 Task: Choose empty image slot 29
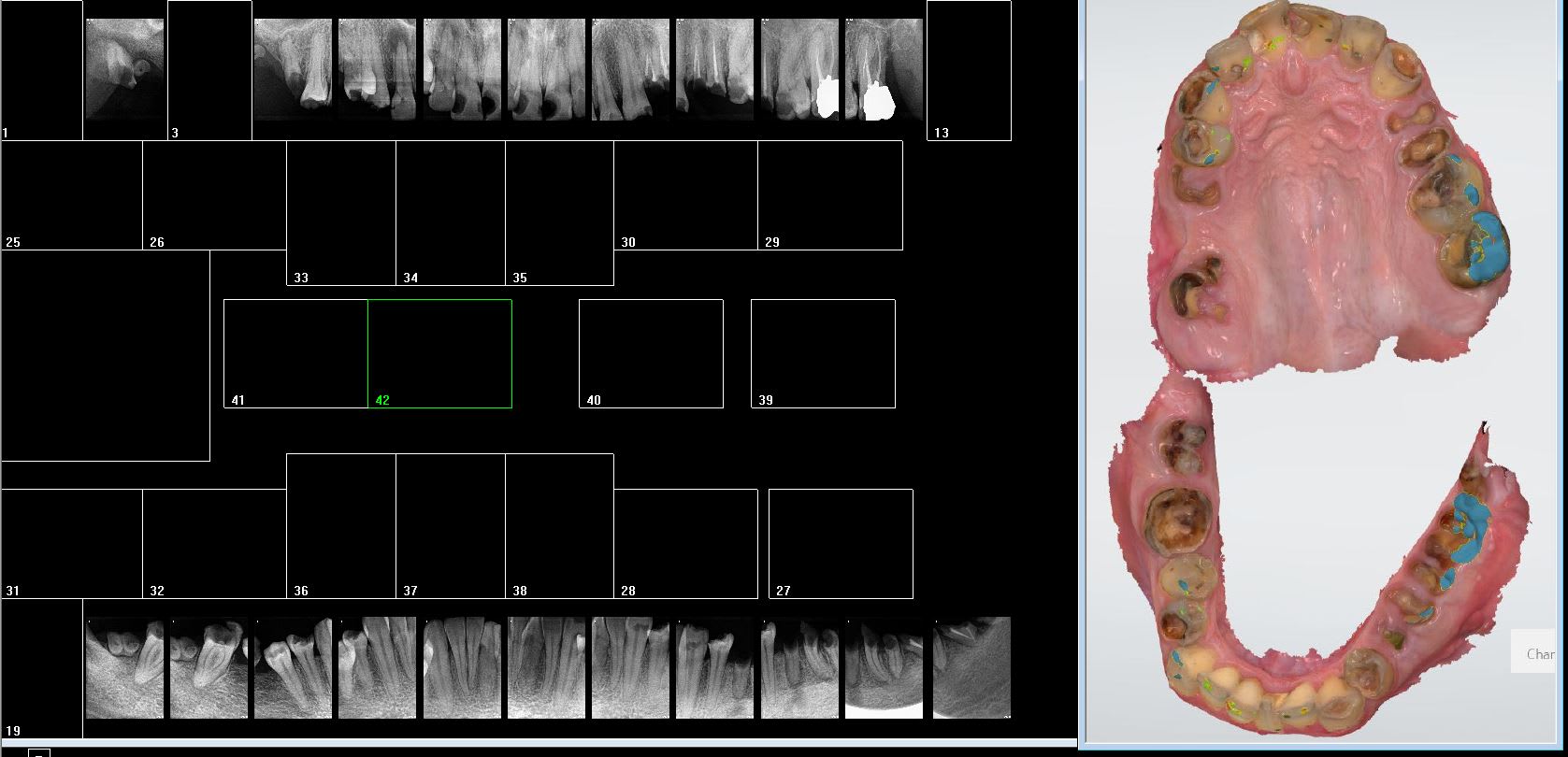tap(830, 195)
